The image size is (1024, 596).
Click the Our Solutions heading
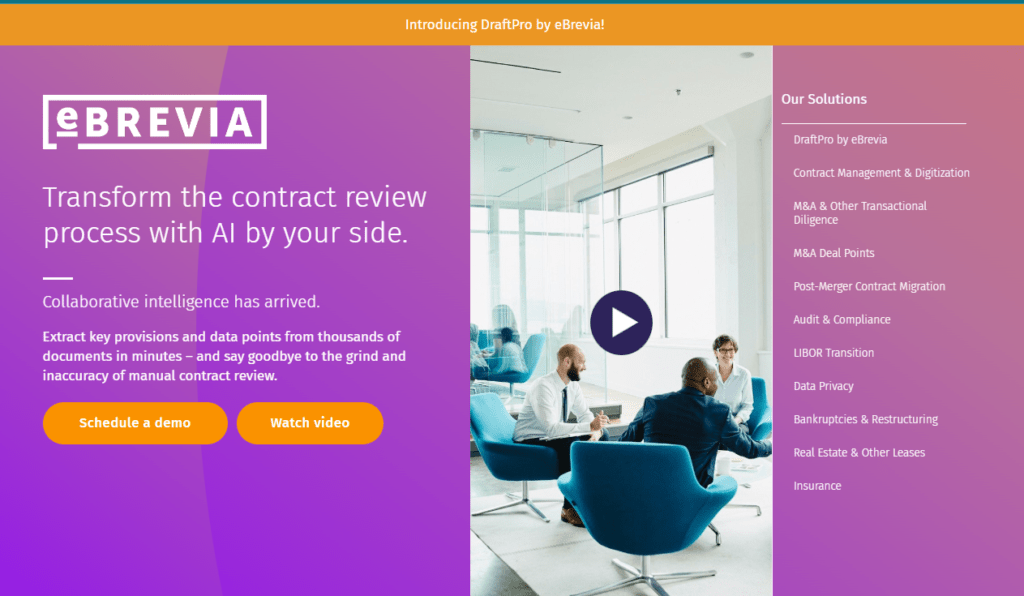(824, 99)
